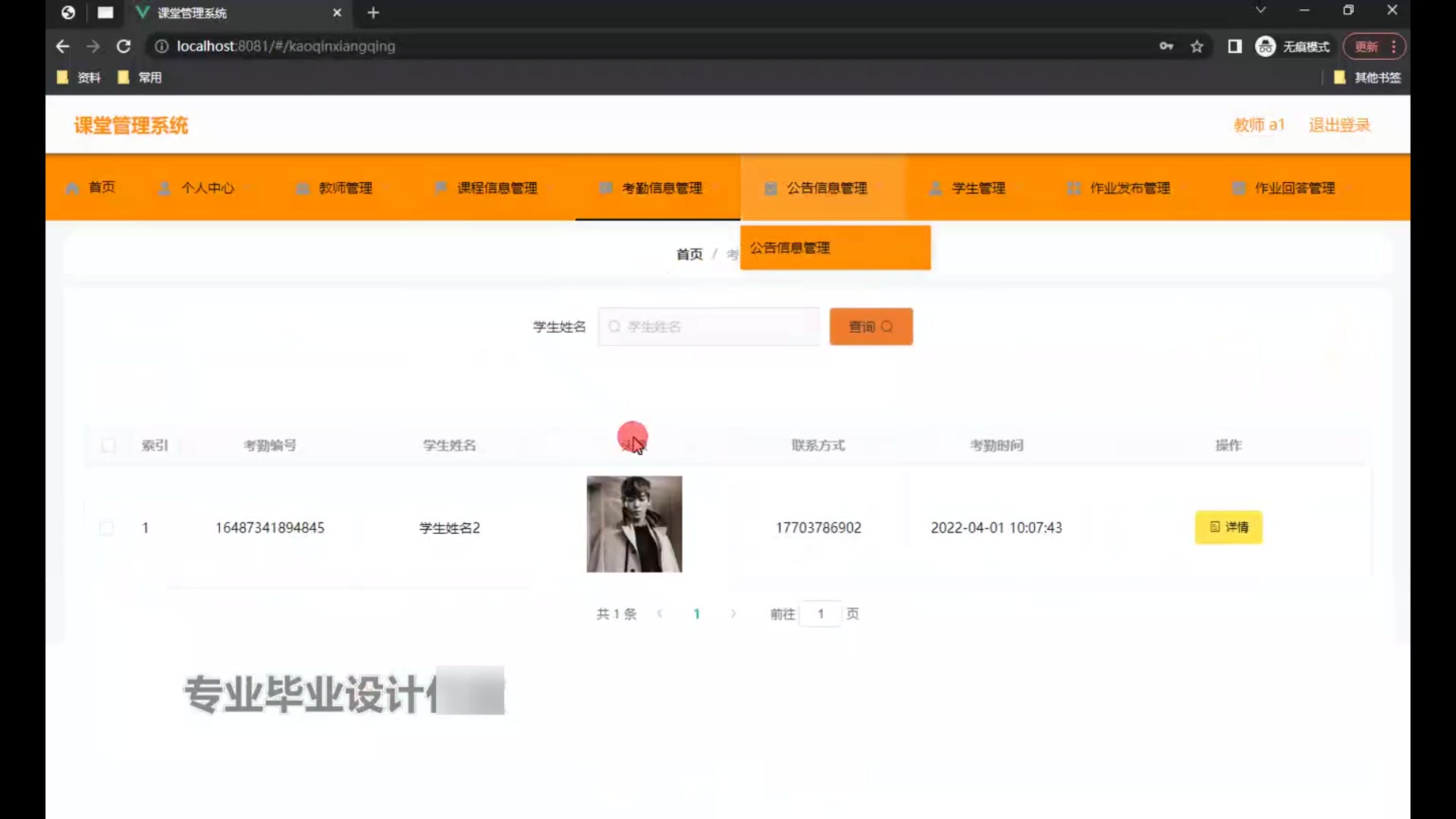Viewport: 1456px width, 819px height.
Task: Click the browser back arrow
Action: pos(62,46)
